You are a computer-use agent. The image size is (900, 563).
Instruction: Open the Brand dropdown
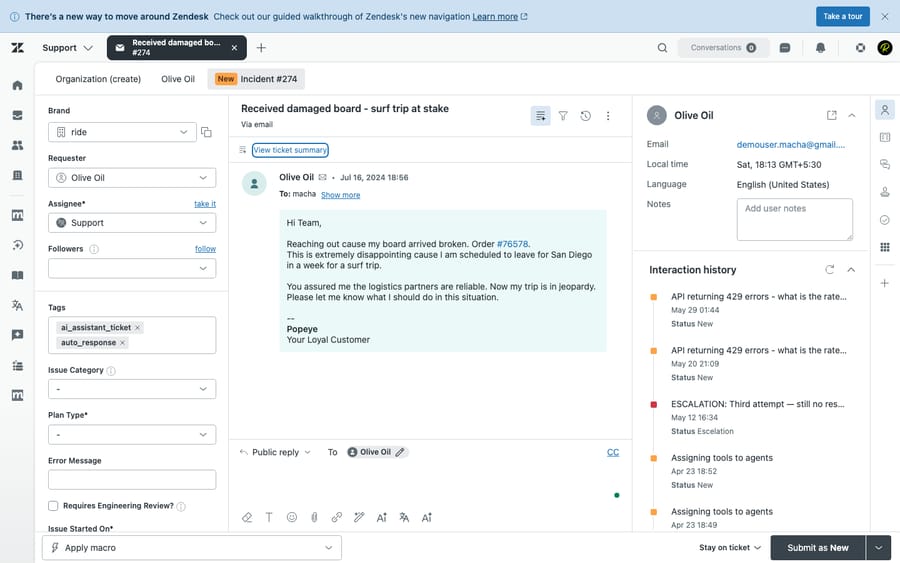point(122,133)
